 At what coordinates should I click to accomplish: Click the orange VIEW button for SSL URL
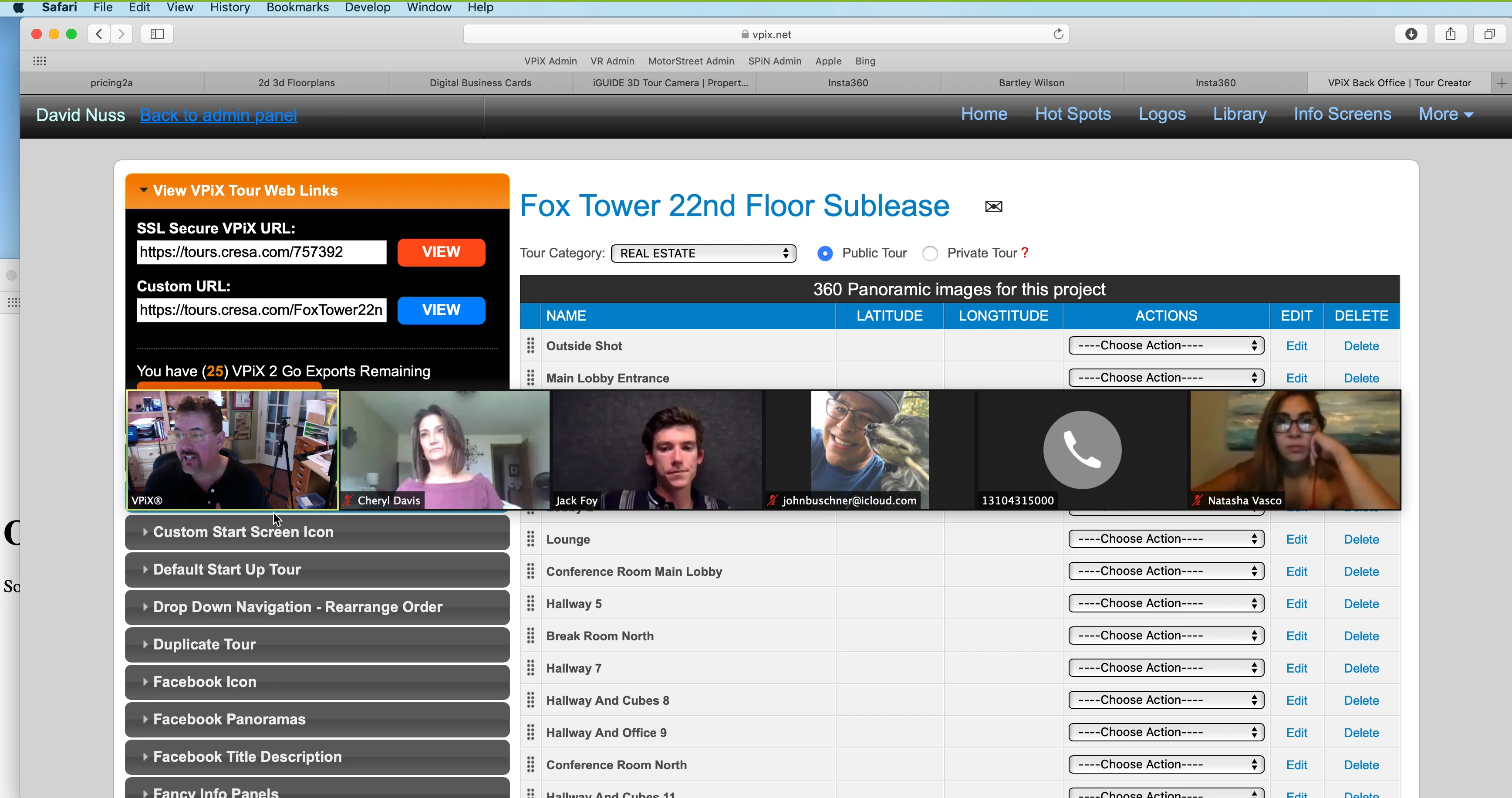(442, 253)
